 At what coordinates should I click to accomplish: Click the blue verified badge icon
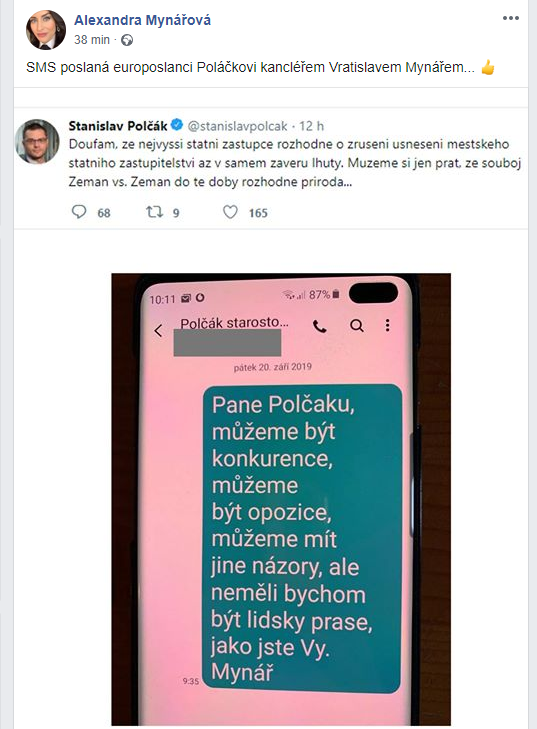pyautogui.click(x=177, y=125)
